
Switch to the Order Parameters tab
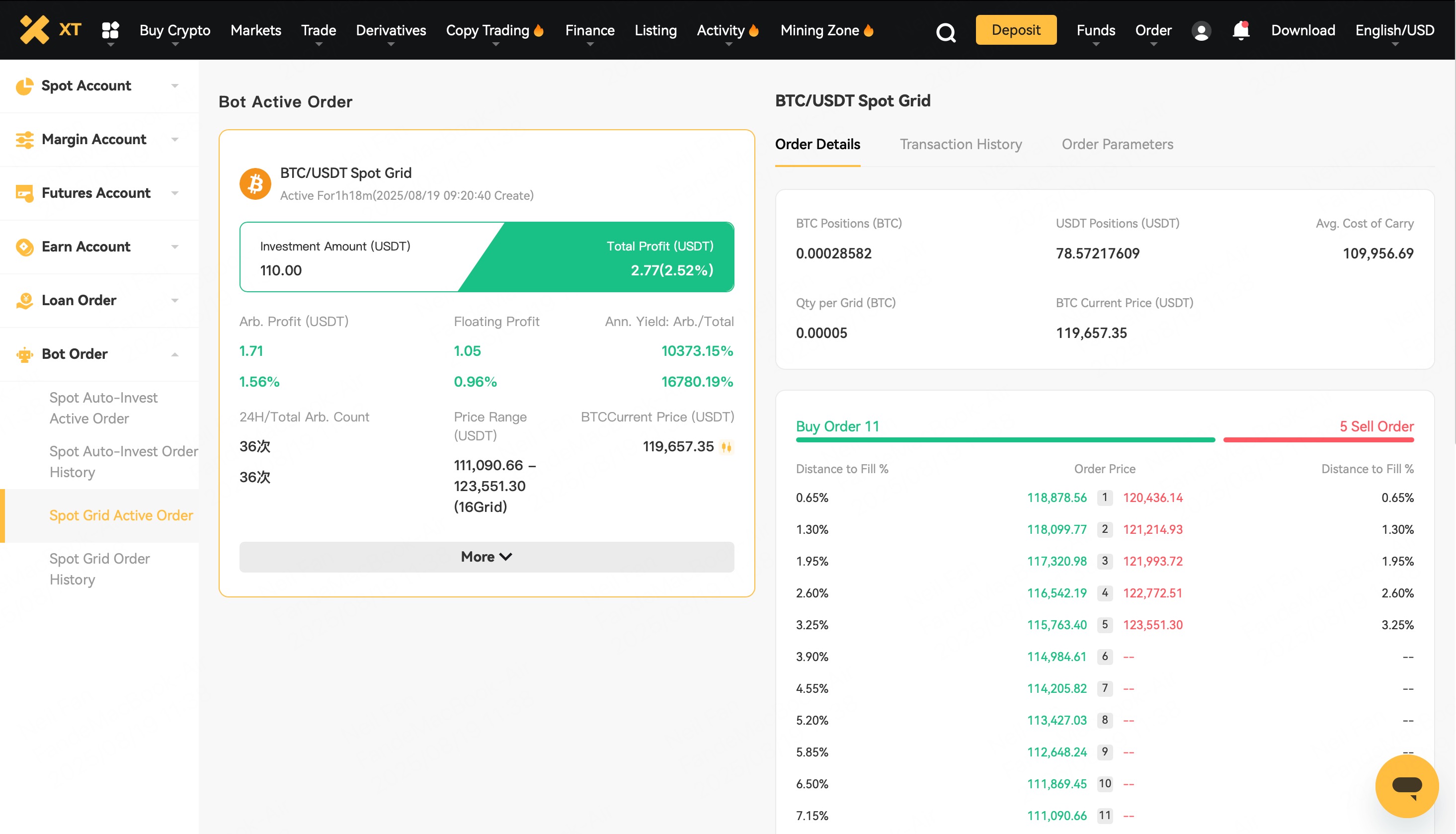tap(1117, 144)
